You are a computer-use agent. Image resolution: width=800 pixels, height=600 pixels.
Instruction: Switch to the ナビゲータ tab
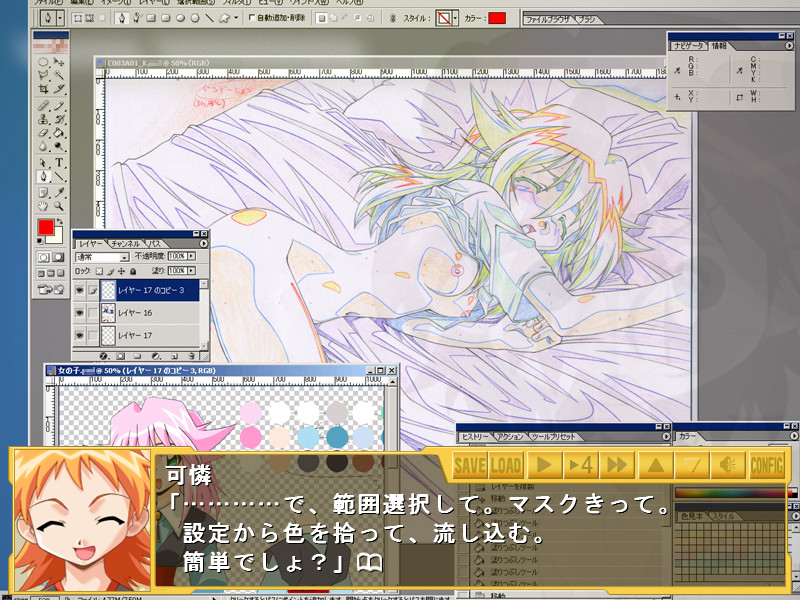(689, 46)
